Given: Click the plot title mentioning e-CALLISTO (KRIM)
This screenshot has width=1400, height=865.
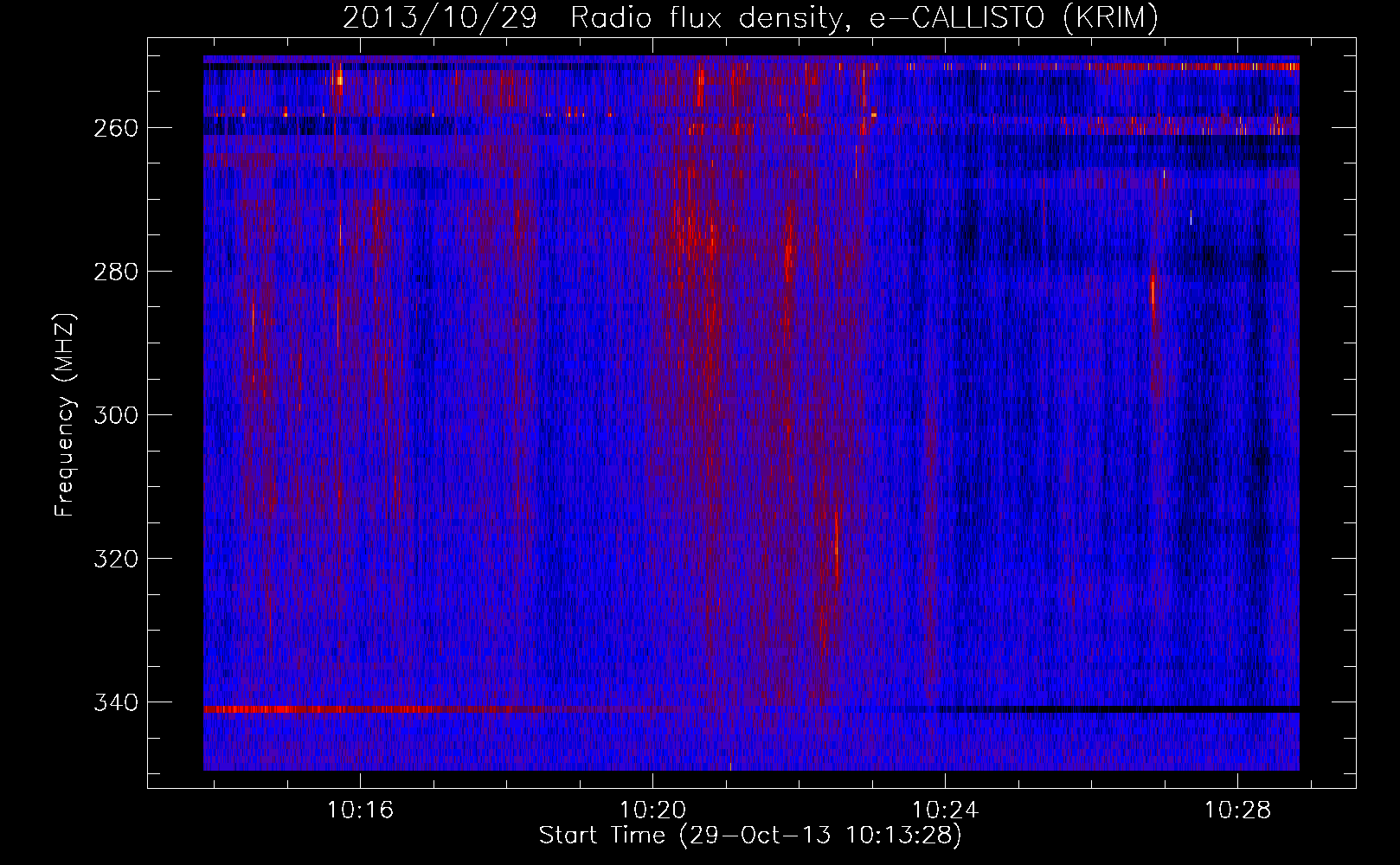Looking at the screenshot, I should click(x=750, y=17).
